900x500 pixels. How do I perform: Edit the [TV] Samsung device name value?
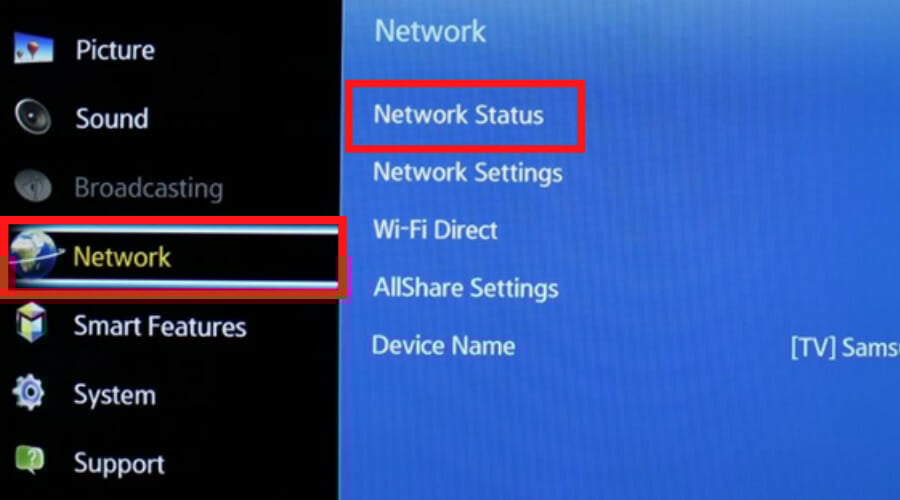[845, 348]
